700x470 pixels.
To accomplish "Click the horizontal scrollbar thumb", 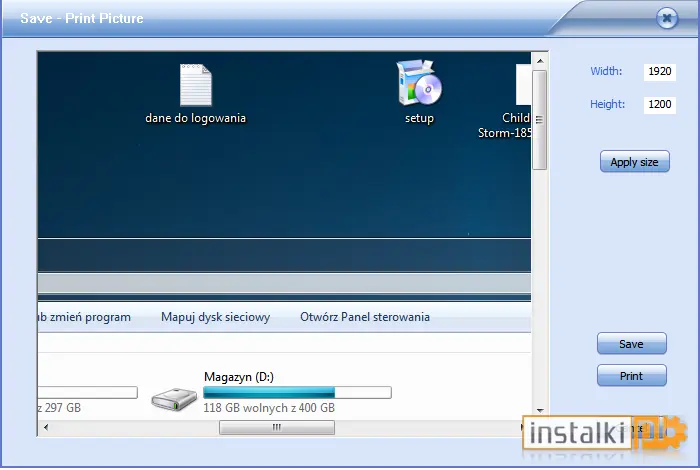I will [x=277, y=428].
